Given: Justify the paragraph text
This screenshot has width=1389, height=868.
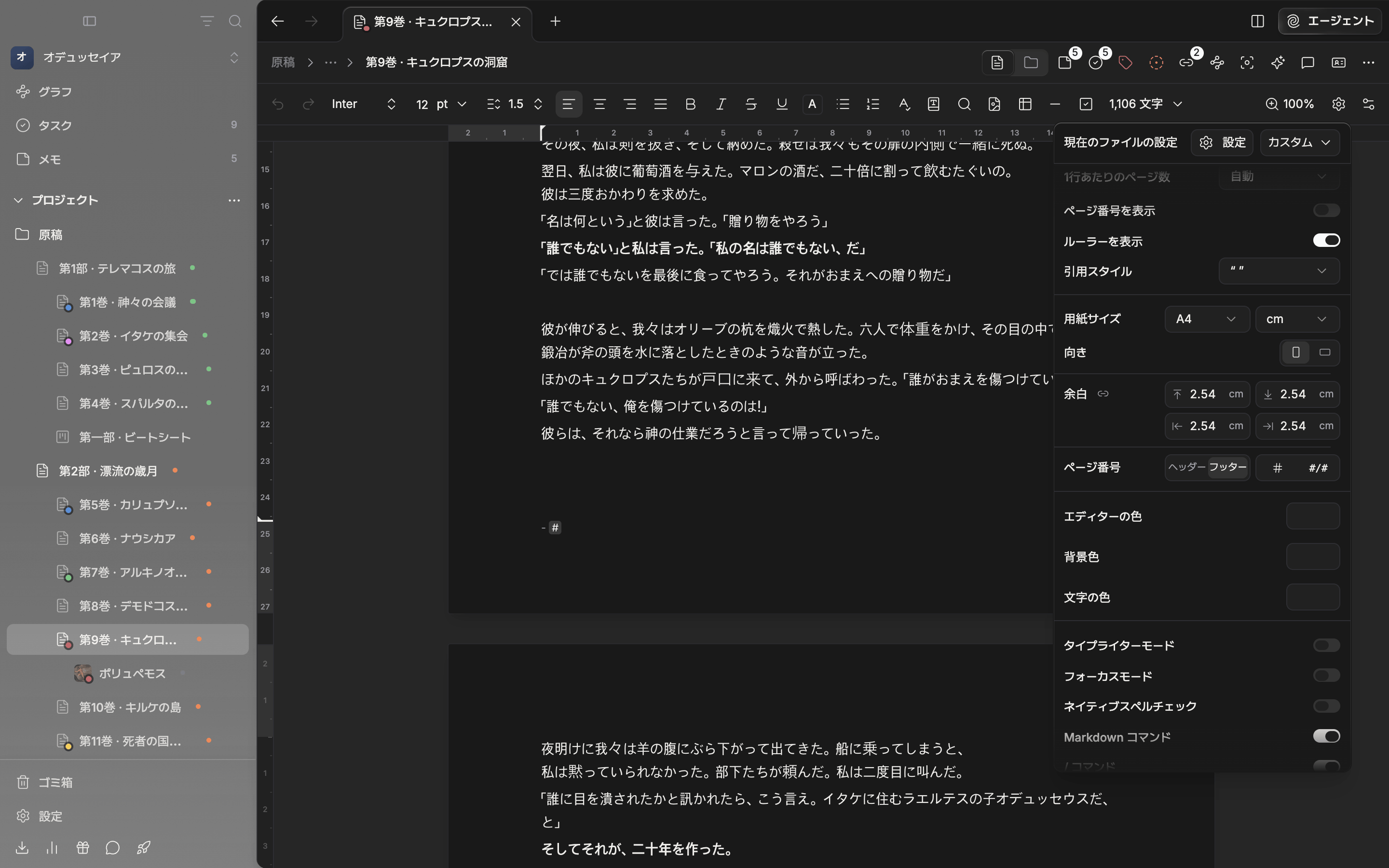Looking at the screenshot, I should (660, 104).
